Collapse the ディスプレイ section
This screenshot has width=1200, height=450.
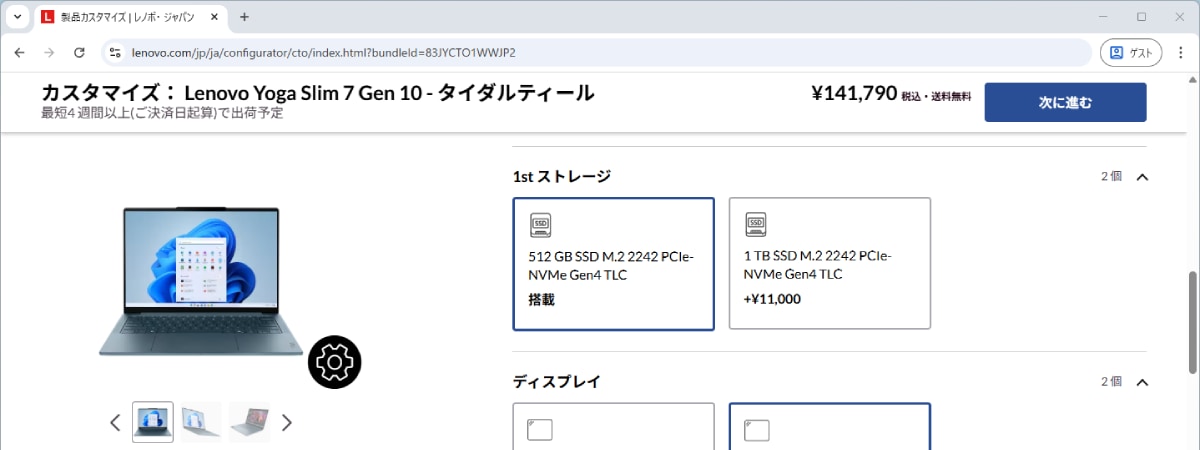[1143, 382]
